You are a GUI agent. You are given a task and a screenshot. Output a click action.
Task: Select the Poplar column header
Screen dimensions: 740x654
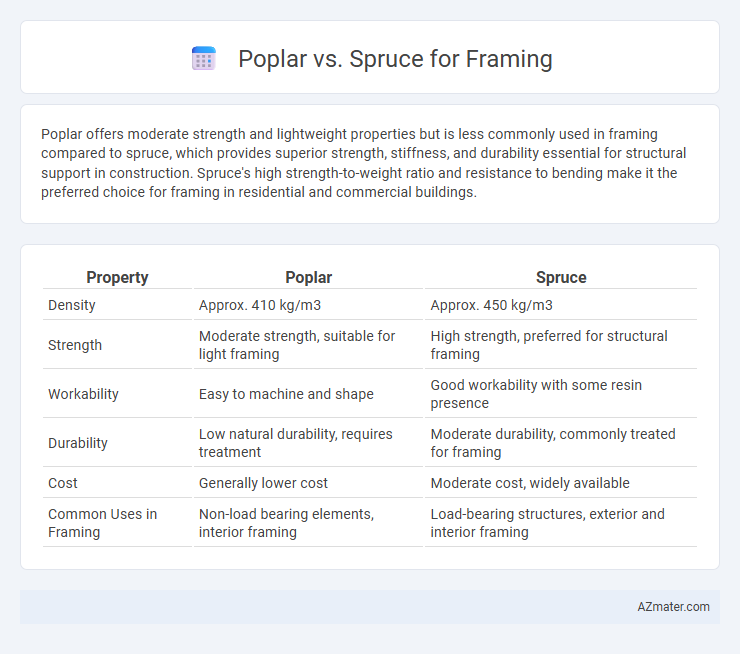coord(309,277)
